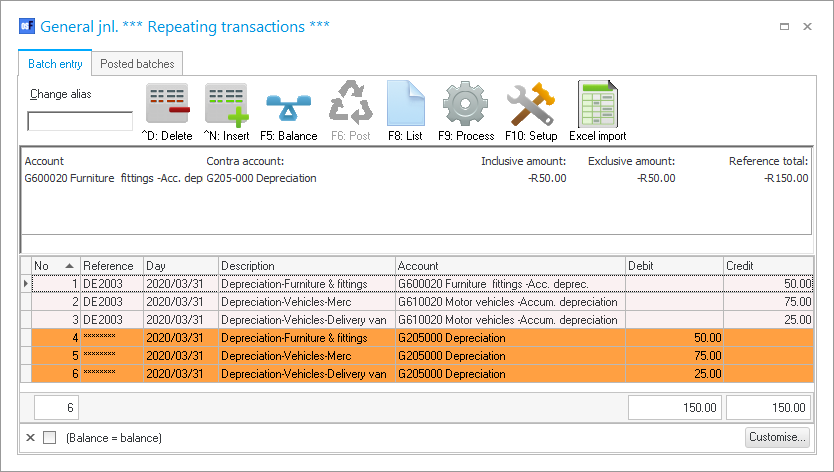
Task: Click the Insert row icon
Action: click(x=226, y=104)
